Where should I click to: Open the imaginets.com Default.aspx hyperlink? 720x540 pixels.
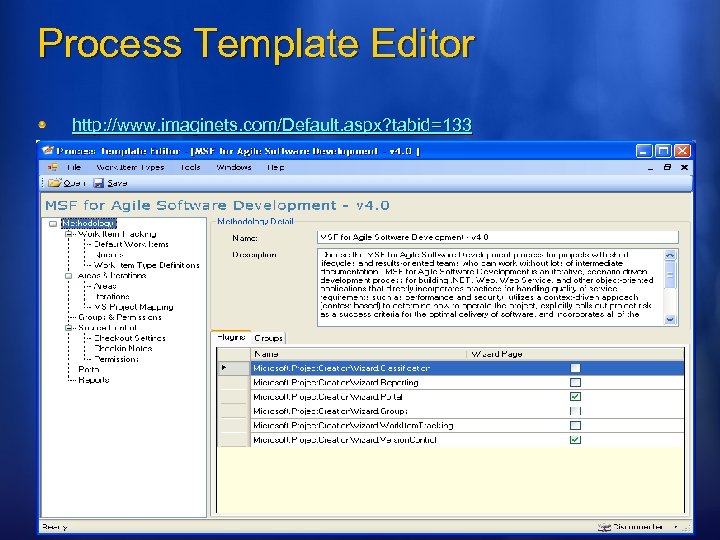tap(272, 124)
